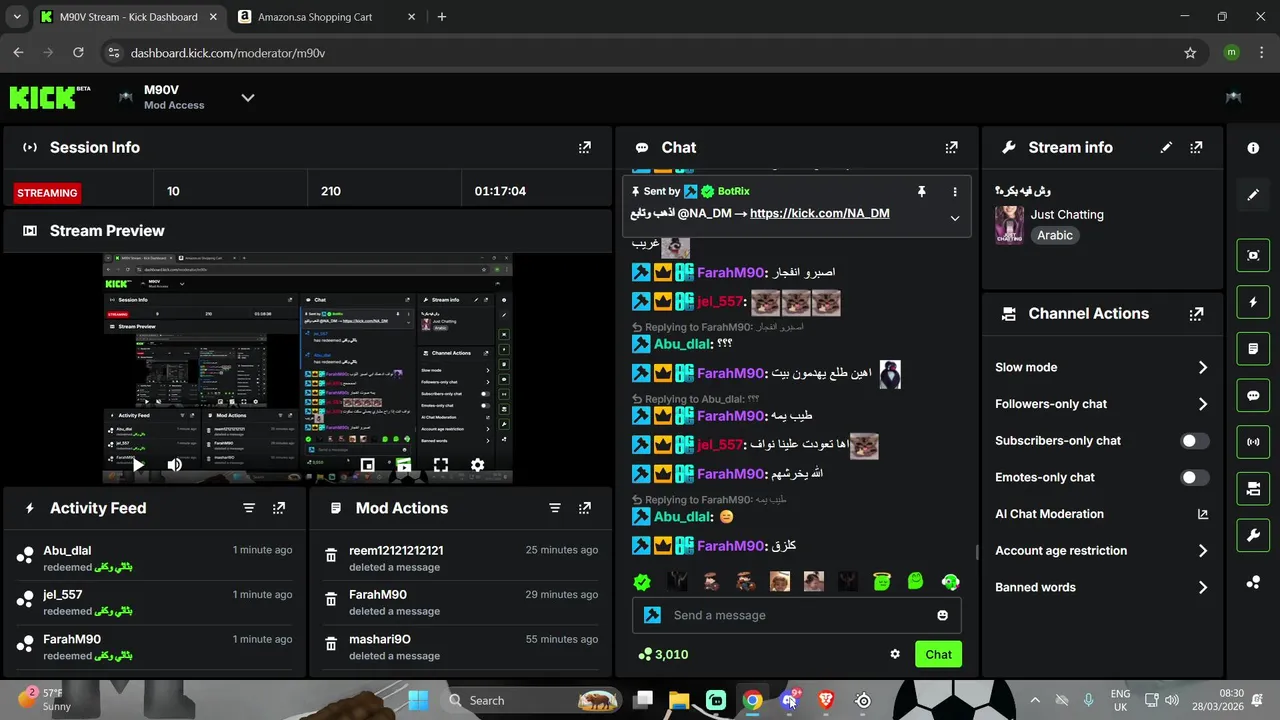Open the kick.com/NA_DM link
The height and width of the screenshot is (720, 1280).
point(819,213)
